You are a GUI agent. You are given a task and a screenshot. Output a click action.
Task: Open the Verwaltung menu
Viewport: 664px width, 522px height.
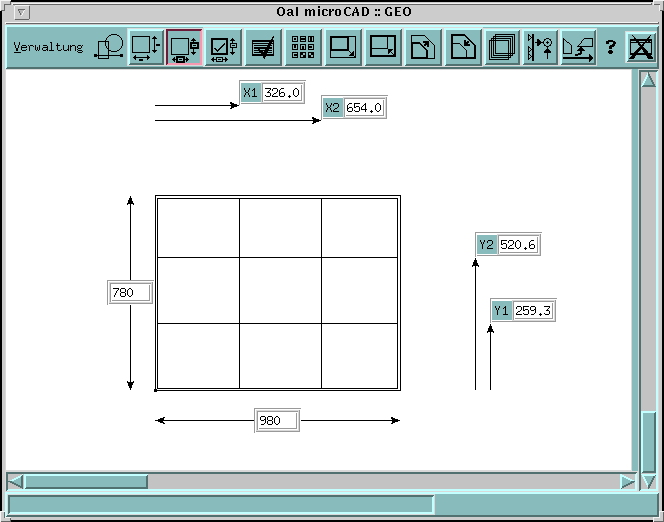pyautogui.click(x=48, y=47)
